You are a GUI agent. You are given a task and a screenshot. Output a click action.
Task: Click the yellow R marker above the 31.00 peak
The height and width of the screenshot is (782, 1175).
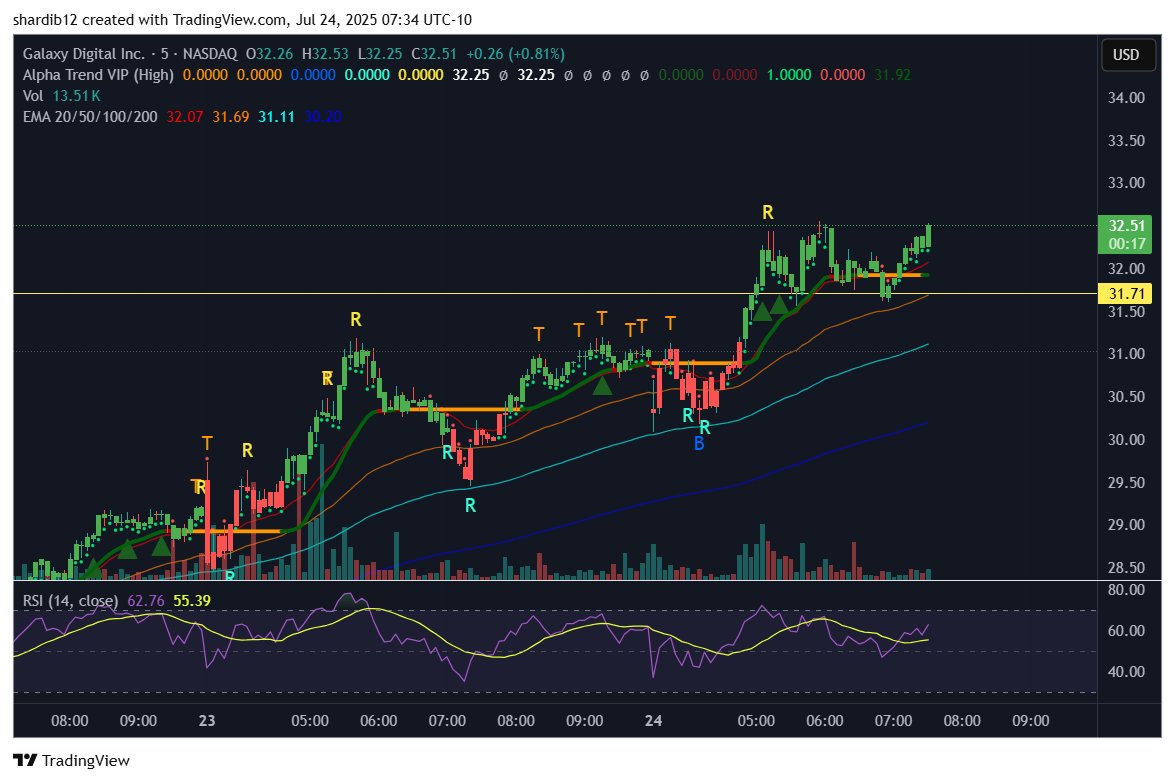coord(356,320)
